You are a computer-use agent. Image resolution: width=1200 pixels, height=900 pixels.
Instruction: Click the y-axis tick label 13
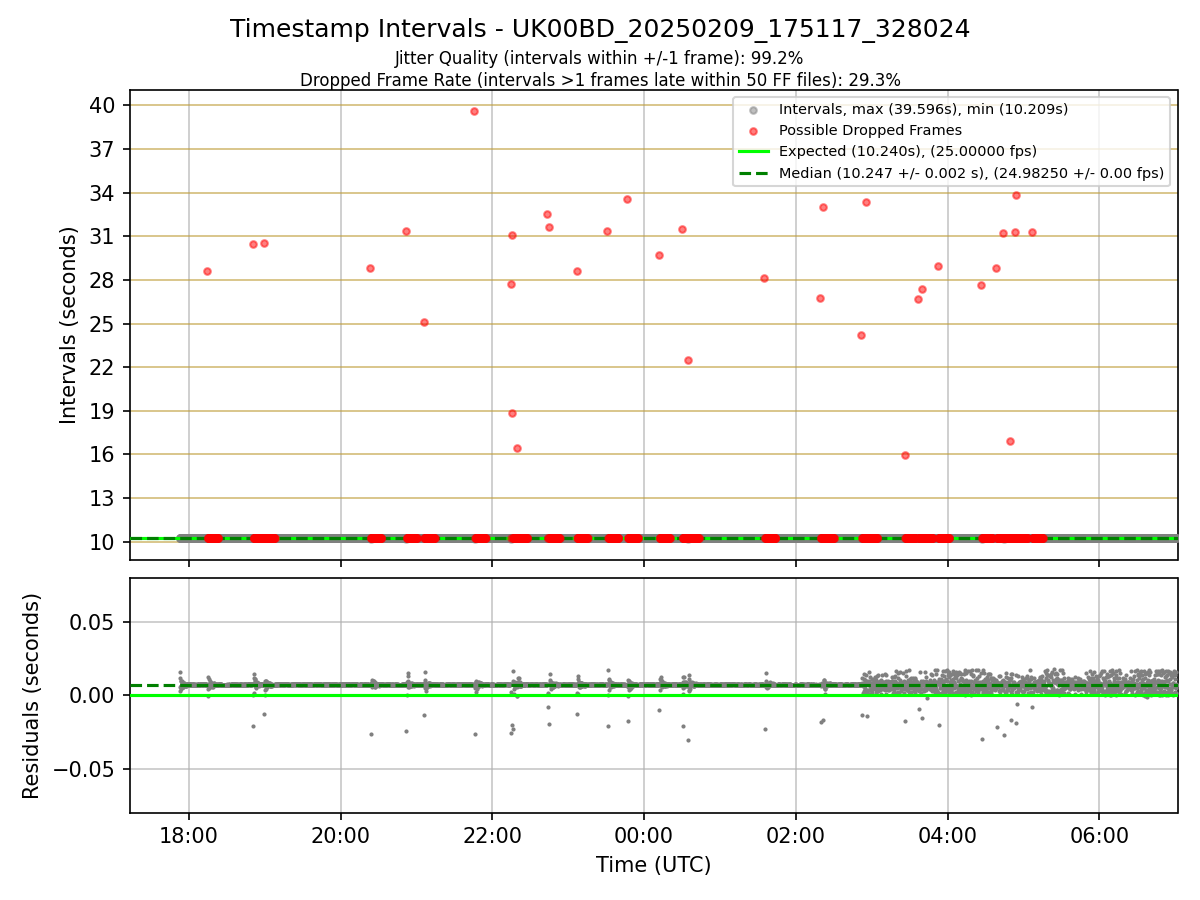[x=102, y=498]
